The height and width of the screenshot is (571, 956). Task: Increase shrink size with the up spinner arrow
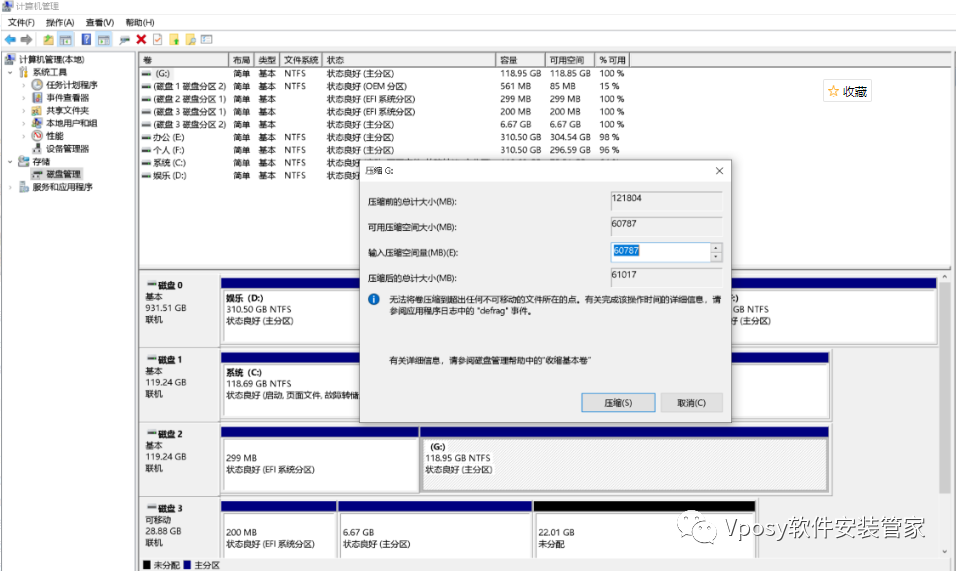coord(716,247)
